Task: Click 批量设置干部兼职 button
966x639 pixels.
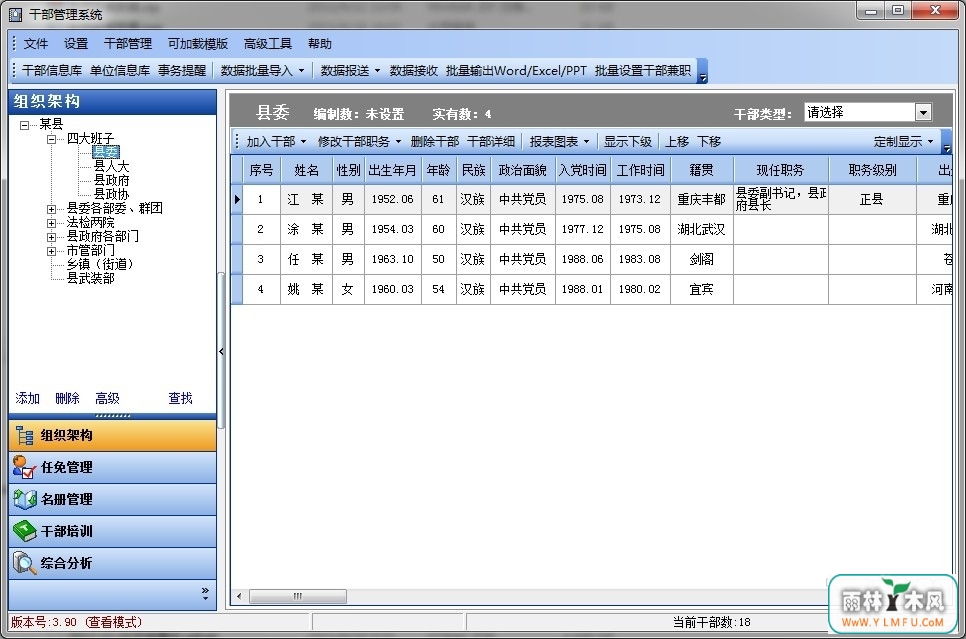Action: click(x=643, y=71)
